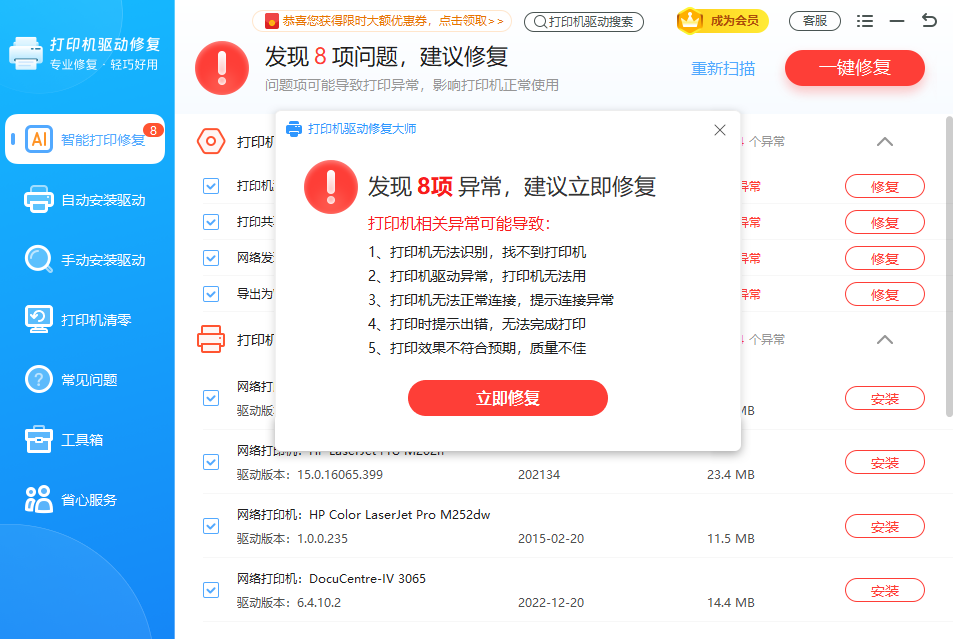Click the 省心服务 people icon

pyautogui.click(x=39, y=499)
